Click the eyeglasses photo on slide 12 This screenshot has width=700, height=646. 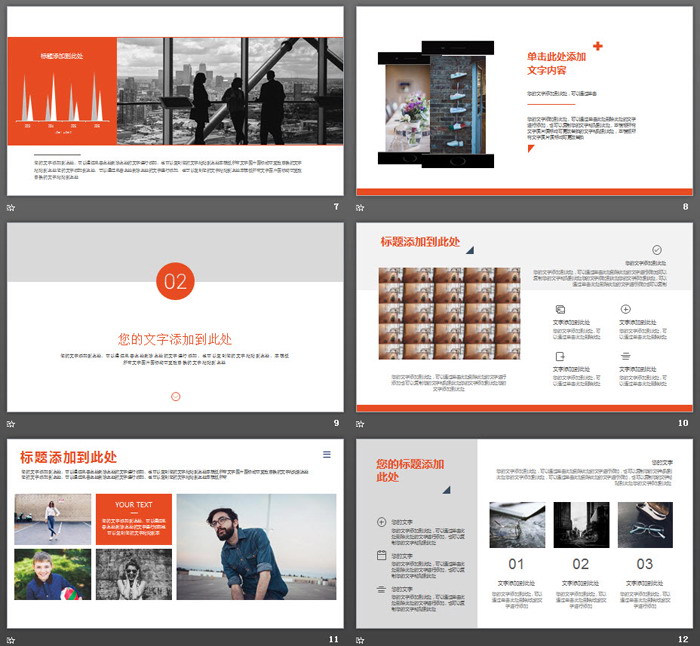point(645,525)
